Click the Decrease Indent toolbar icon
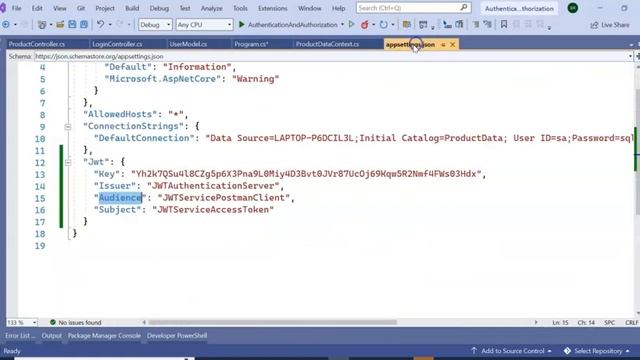The image size is (640, 360). 447,24
